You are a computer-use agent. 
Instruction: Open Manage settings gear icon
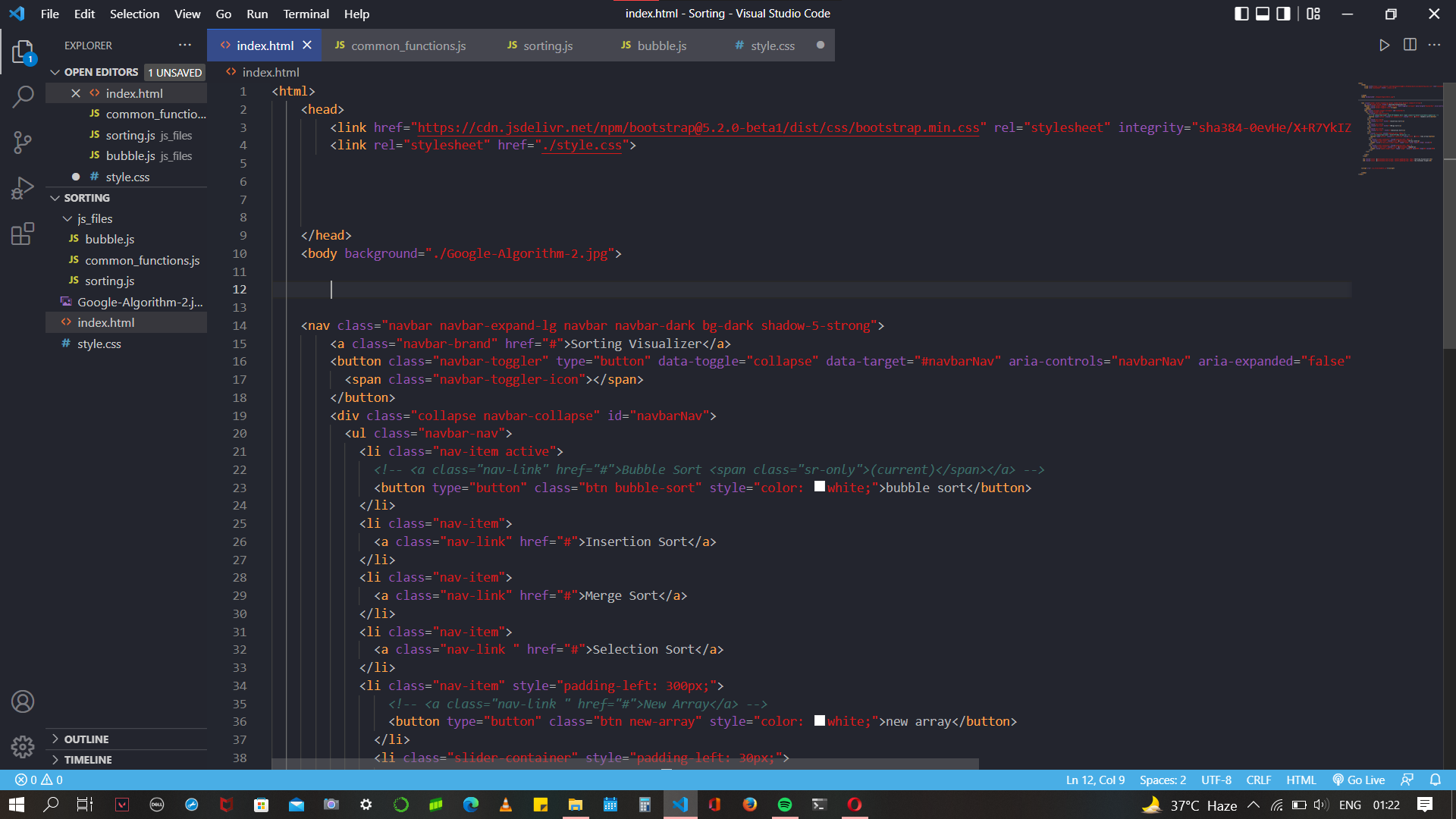click(23, 747)
